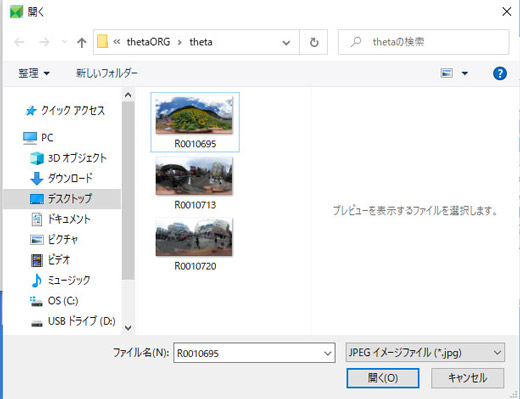This screenshot has width=520, height=399.
Task: Open ダウンロード folder
Action: [70, 178]
